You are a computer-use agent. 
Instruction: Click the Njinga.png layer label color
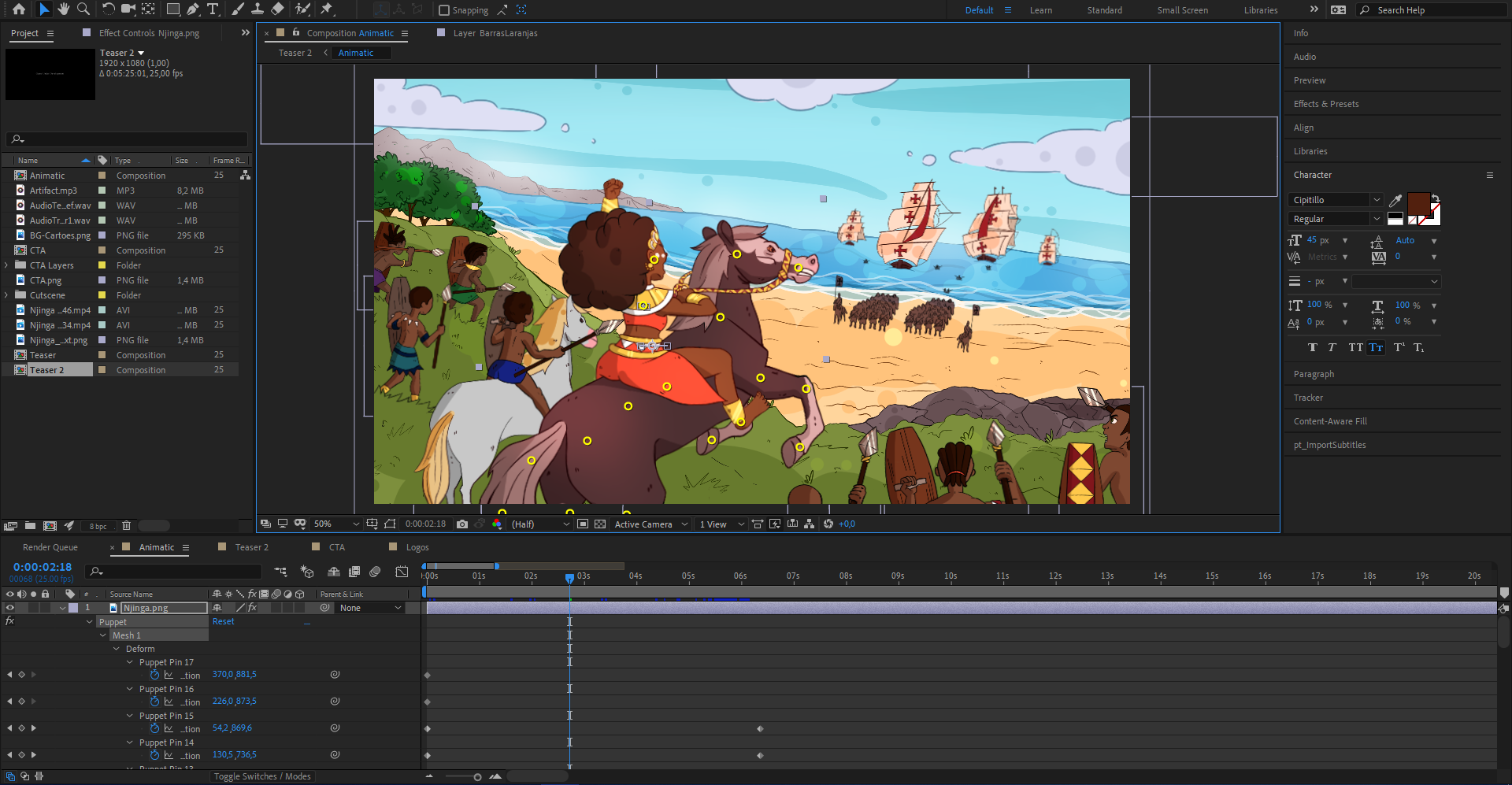click(73, 608)
